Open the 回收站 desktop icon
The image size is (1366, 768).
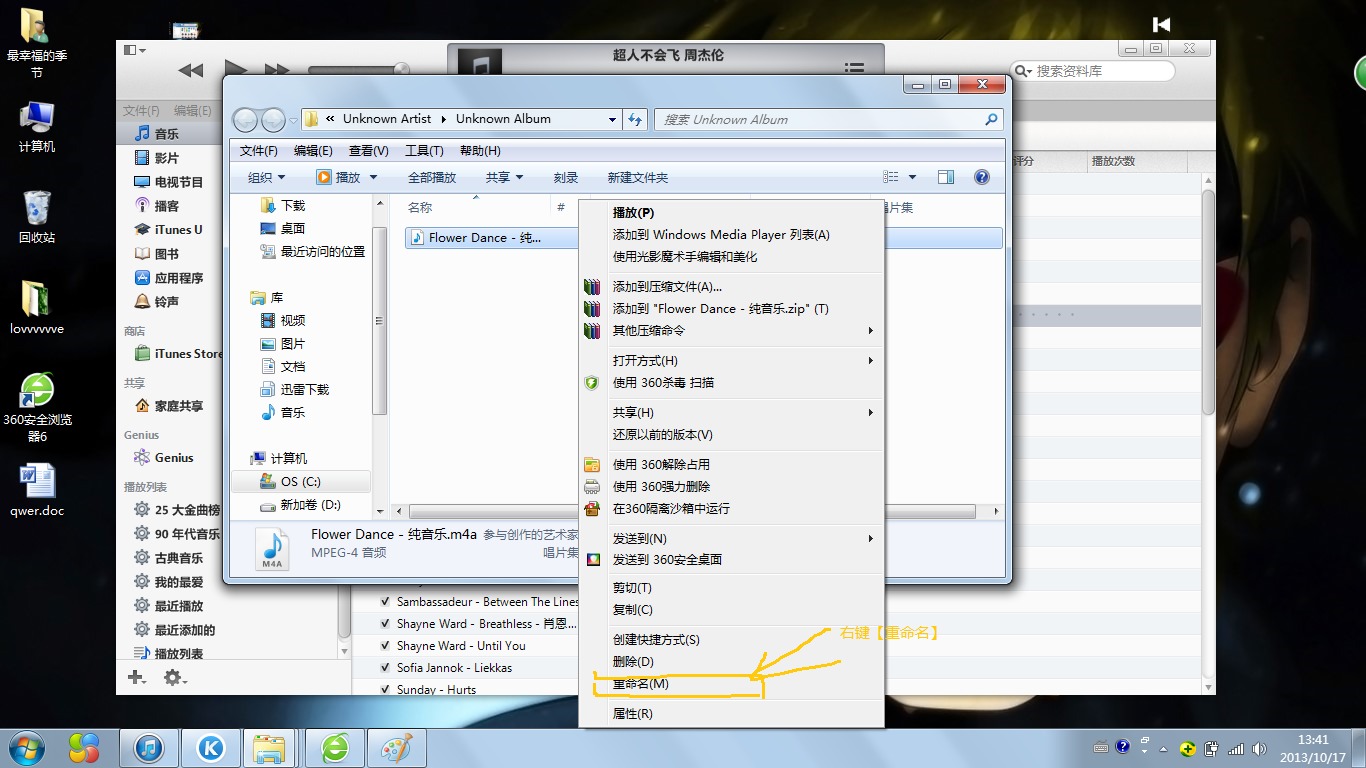37,217
